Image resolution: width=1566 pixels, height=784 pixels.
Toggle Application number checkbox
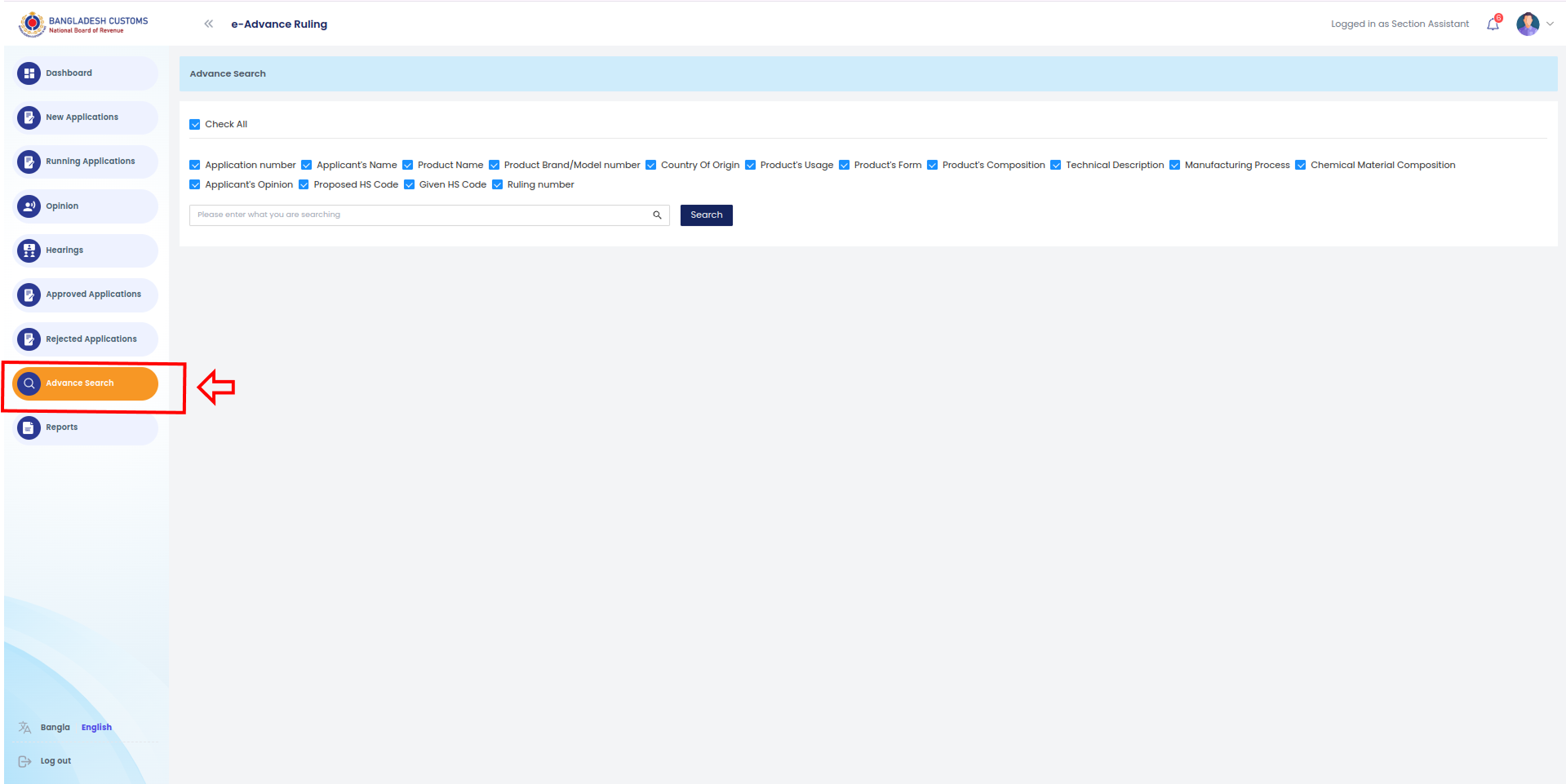click(x=195, y=166)
